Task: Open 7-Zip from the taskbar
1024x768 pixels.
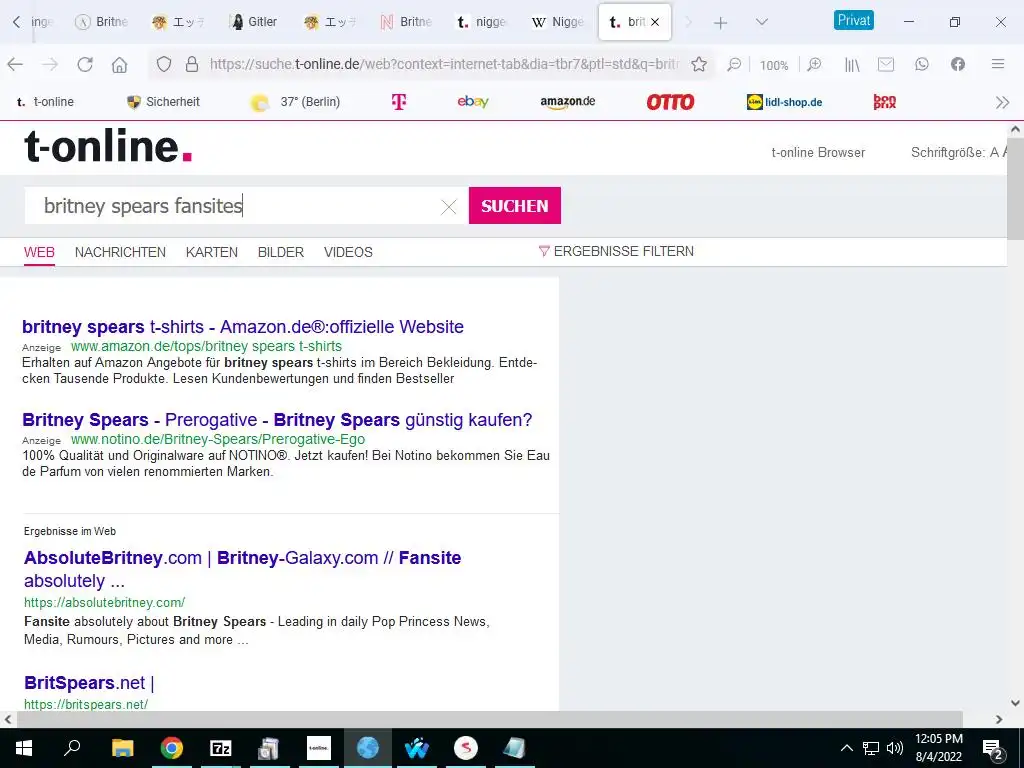Action: [x=221, y=748]
